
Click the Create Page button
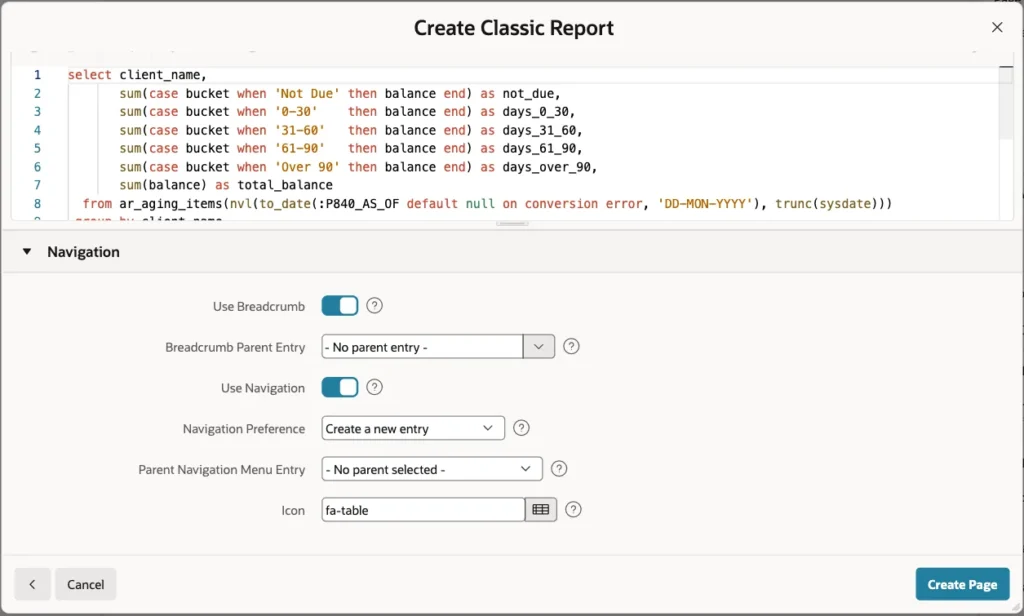(x=963, y=584)
